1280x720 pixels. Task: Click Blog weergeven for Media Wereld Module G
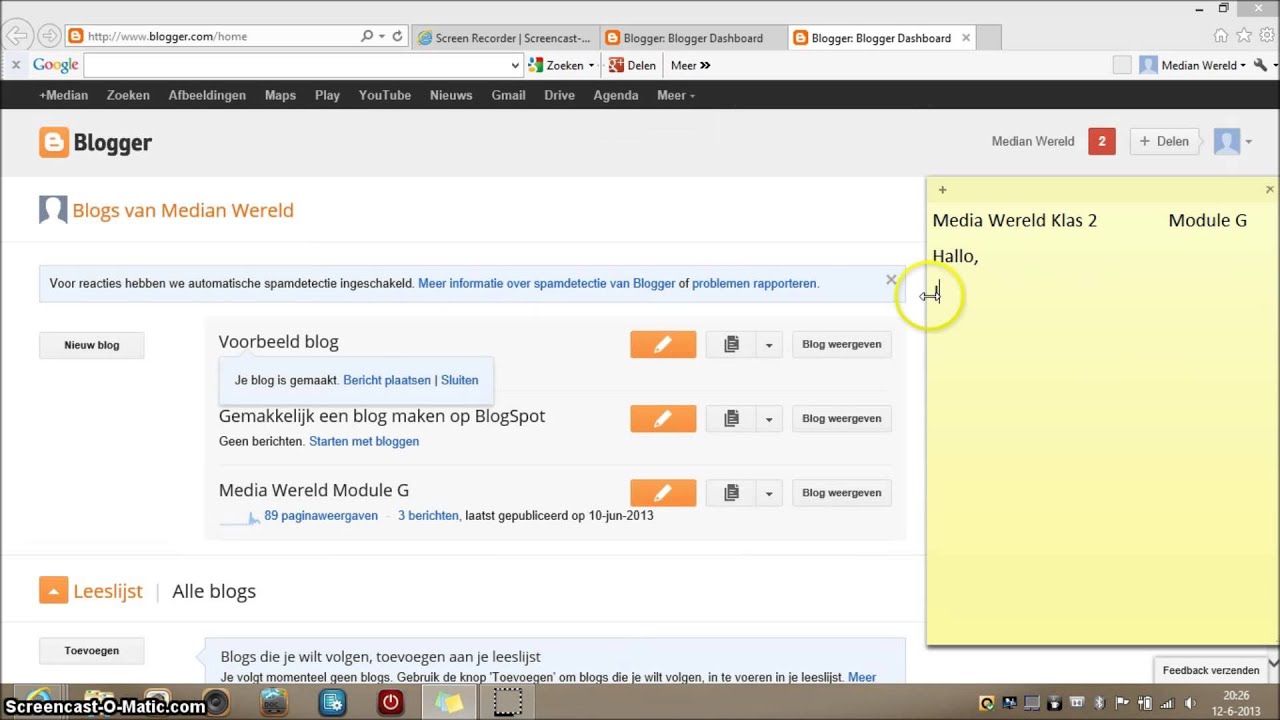point(841,492)
